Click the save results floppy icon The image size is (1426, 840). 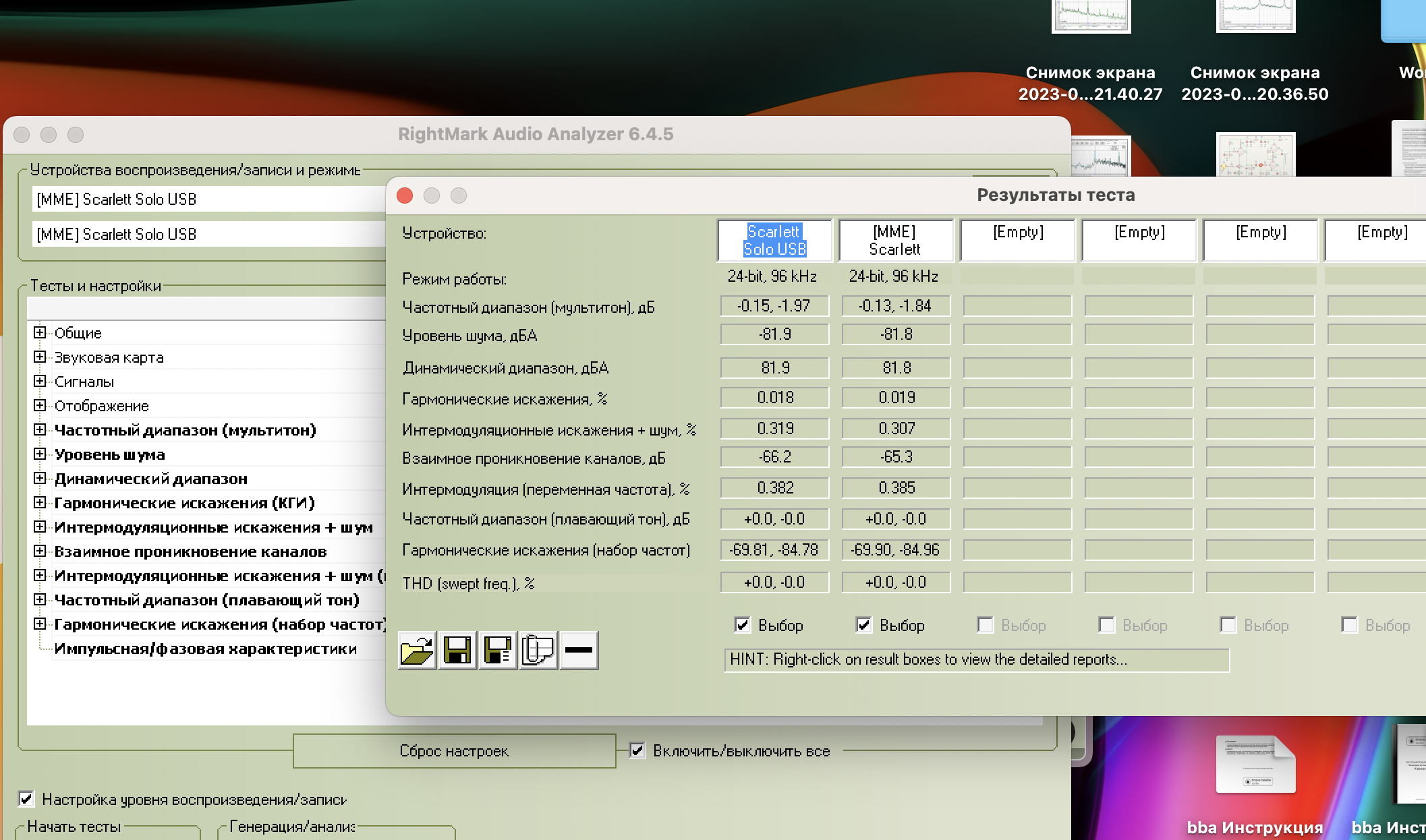457,651
